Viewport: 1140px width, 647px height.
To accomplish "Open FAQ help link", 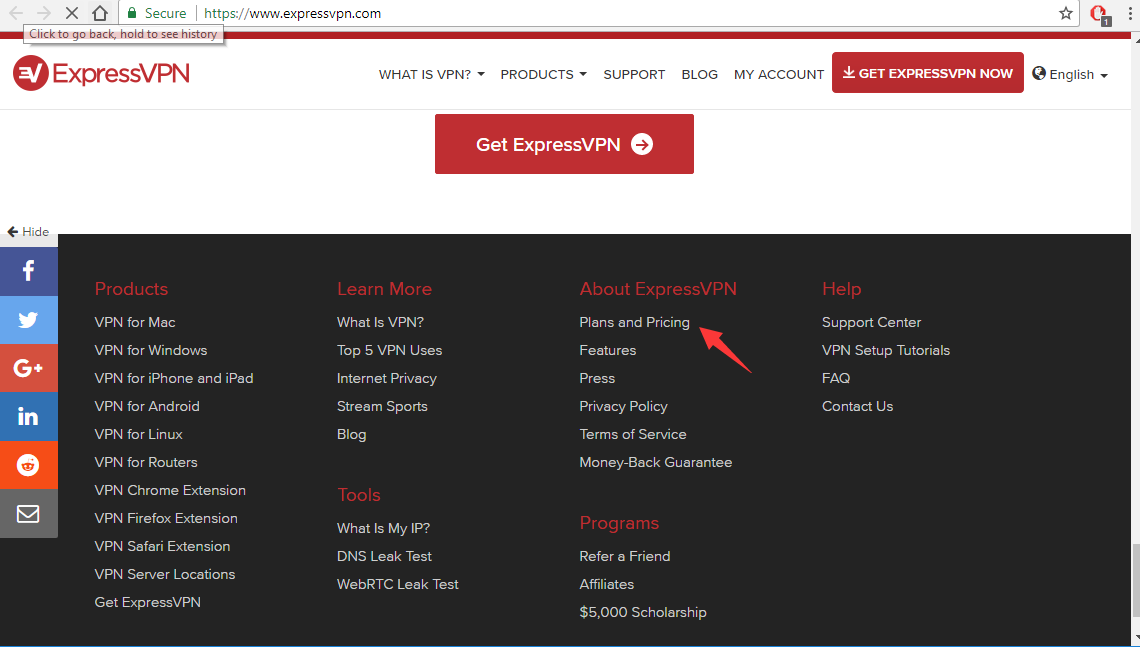I will point(835,378).
